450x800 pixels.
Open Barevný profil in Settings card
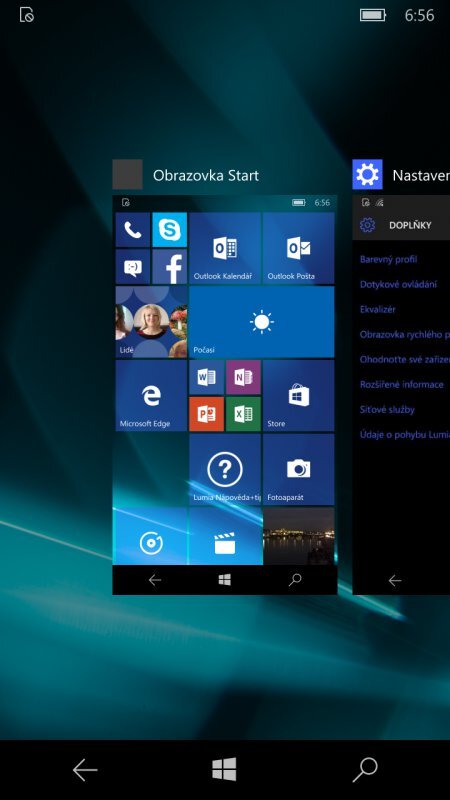388,259
